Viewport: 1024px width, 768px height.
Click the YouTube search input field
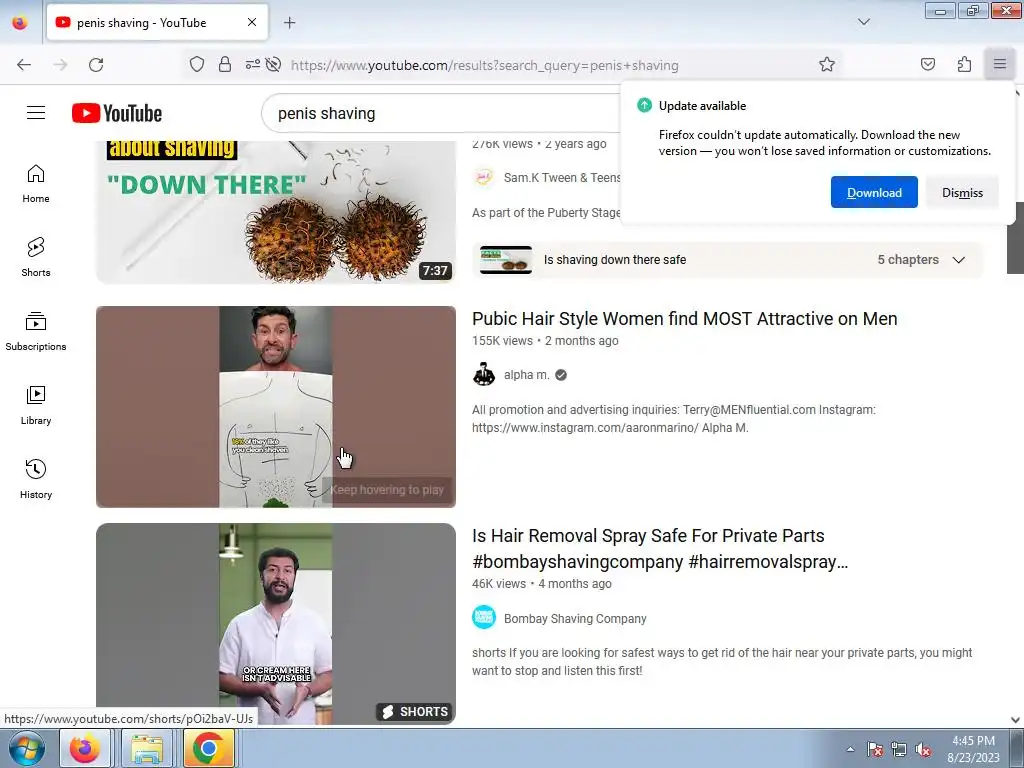pyautogui.click(x=441, y=113)
